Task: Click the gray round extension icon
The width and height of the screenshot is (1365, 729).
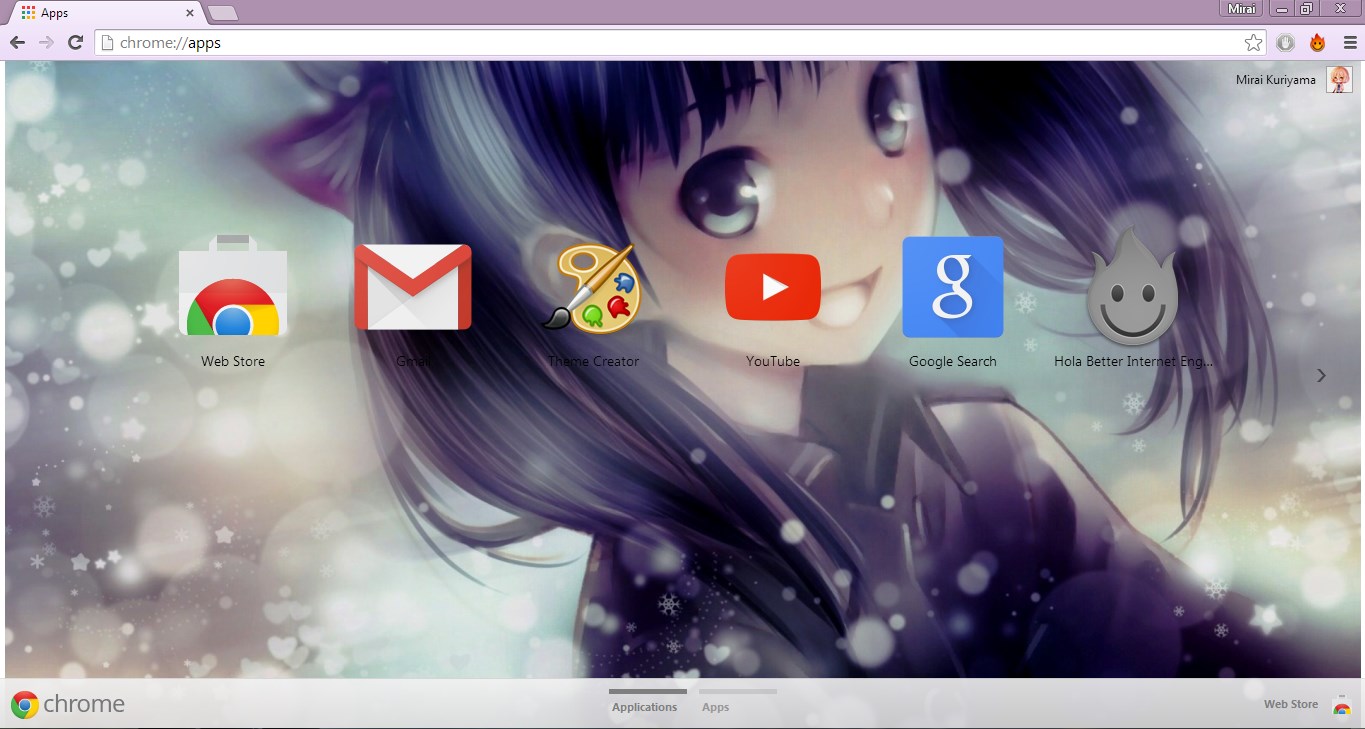Action: coord(1286,43)
